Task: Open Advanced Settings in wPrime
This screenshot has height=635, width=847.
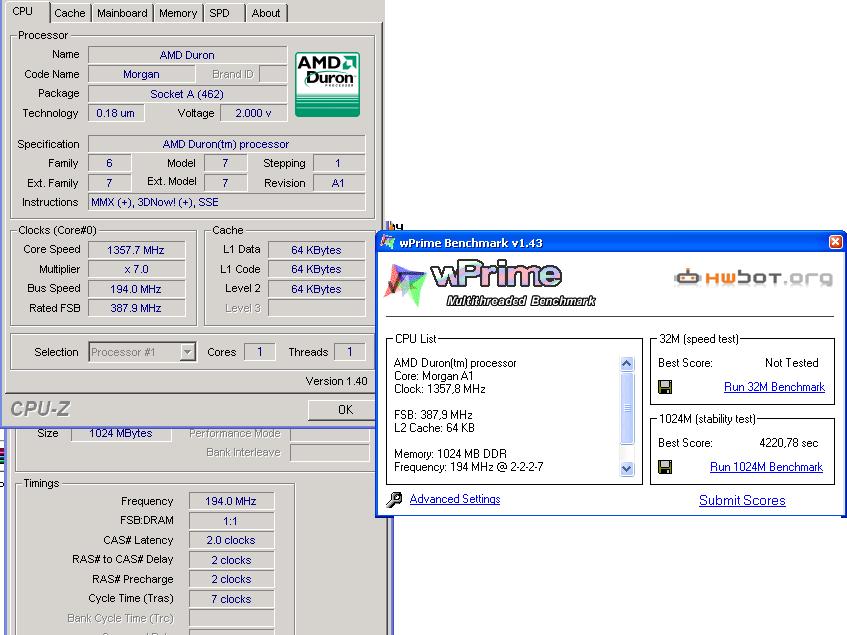Action: click(455, 499)
